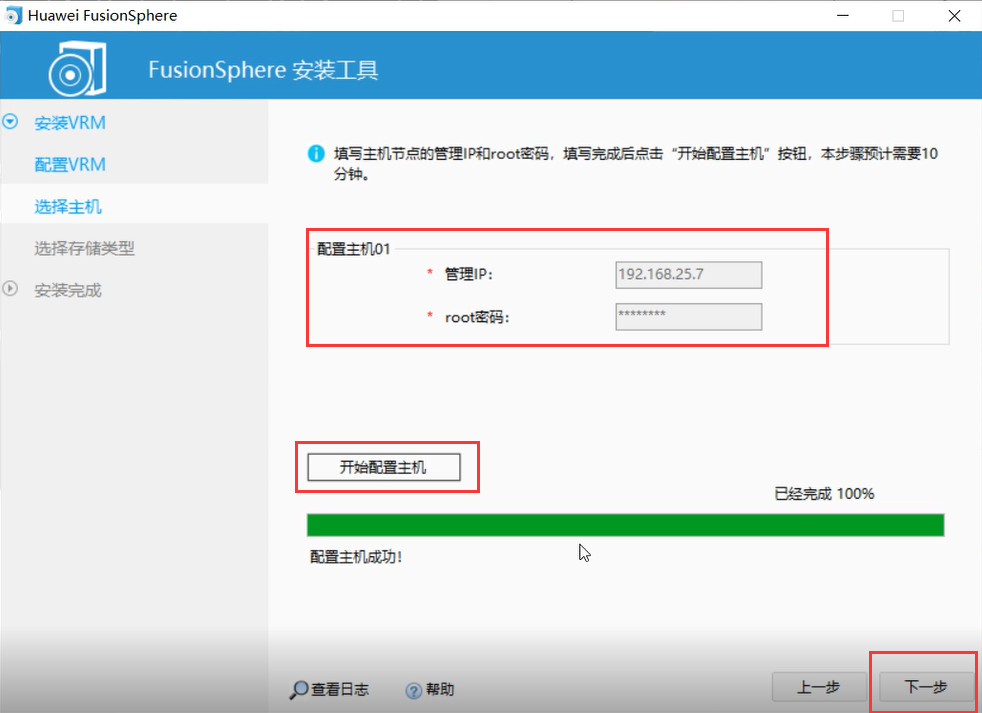Go to the 选择存储类型 sidebar step

(x=85, y=249)
